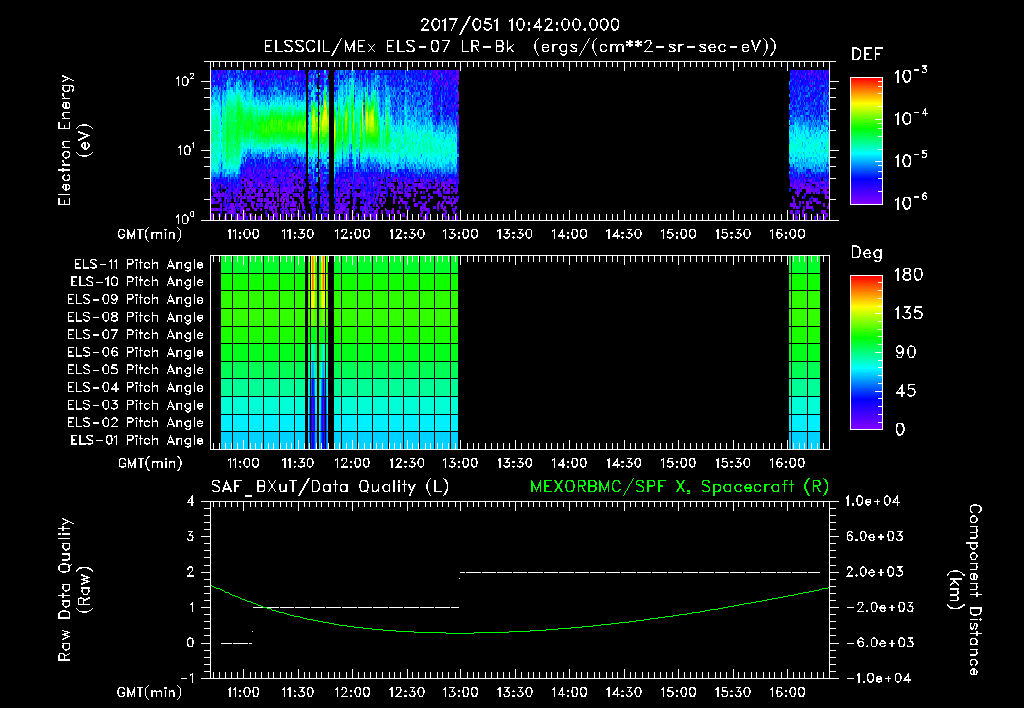Click the plot title '2017/051 10:42:00.000'

coord(519,25)
